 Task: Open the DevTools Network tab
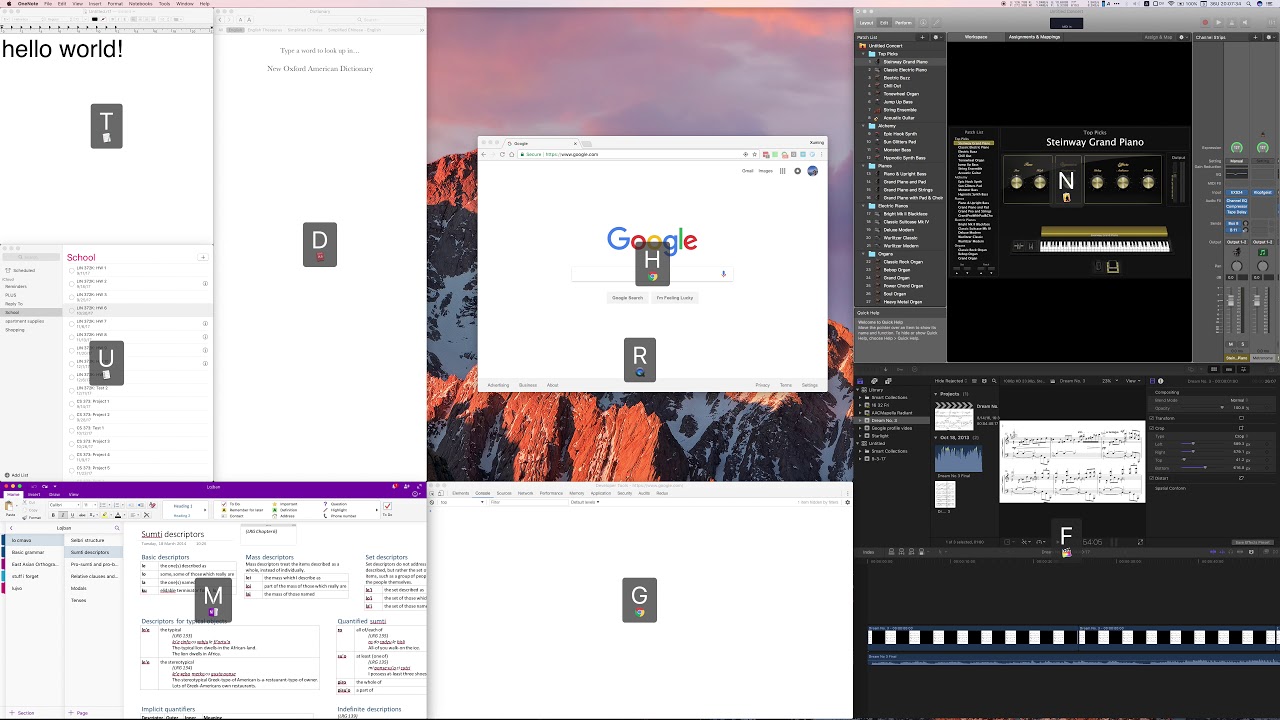[x=525, y=493]
